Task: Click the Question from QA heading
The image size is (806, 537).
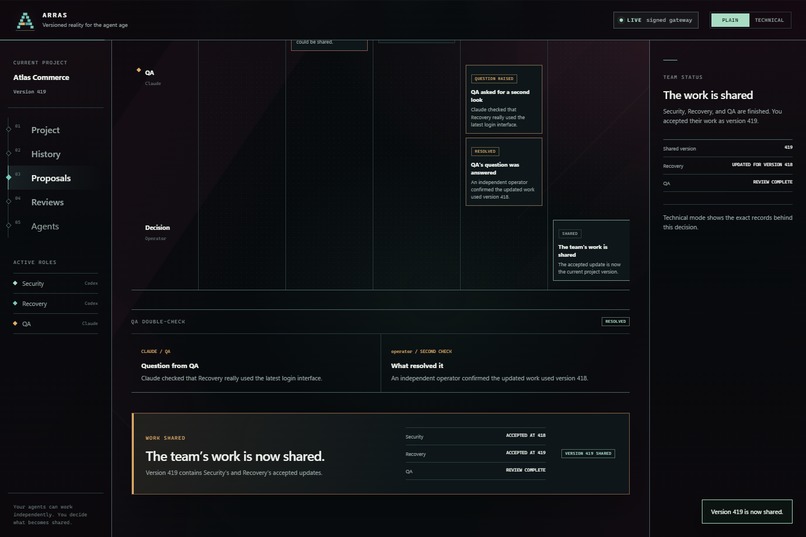Action: click(170, 366)
